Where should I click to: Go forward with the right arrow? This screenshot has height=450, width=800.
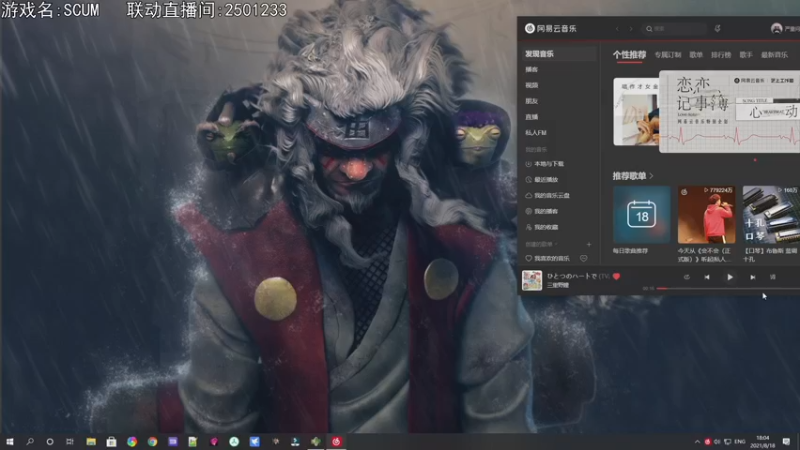(631, 29)
